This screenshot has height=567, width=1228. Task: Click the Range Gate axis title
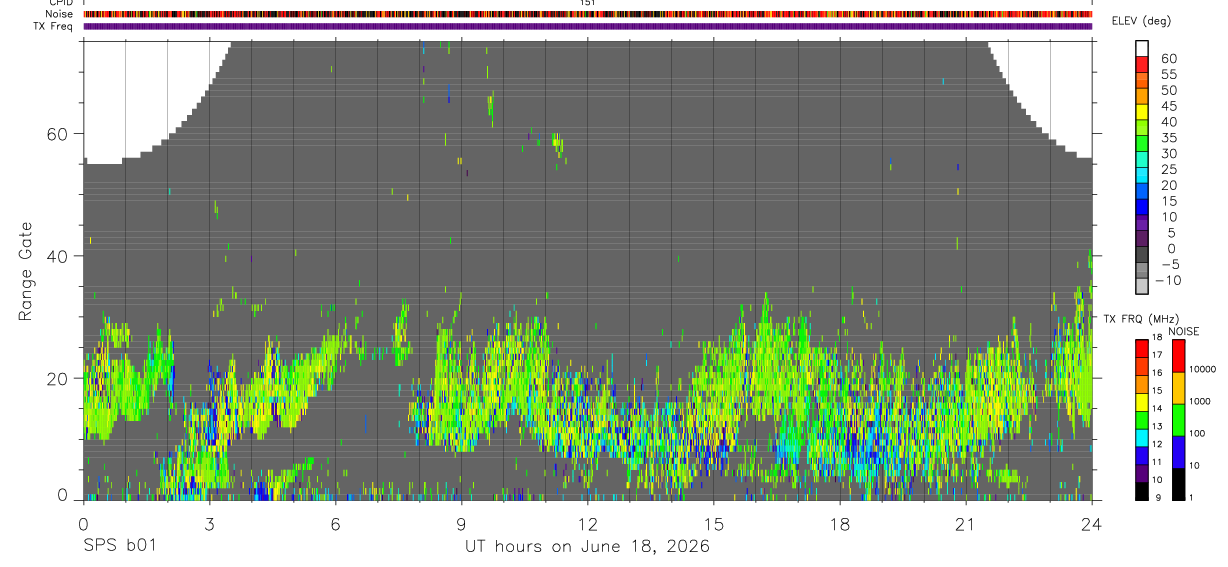pos(26,271)
